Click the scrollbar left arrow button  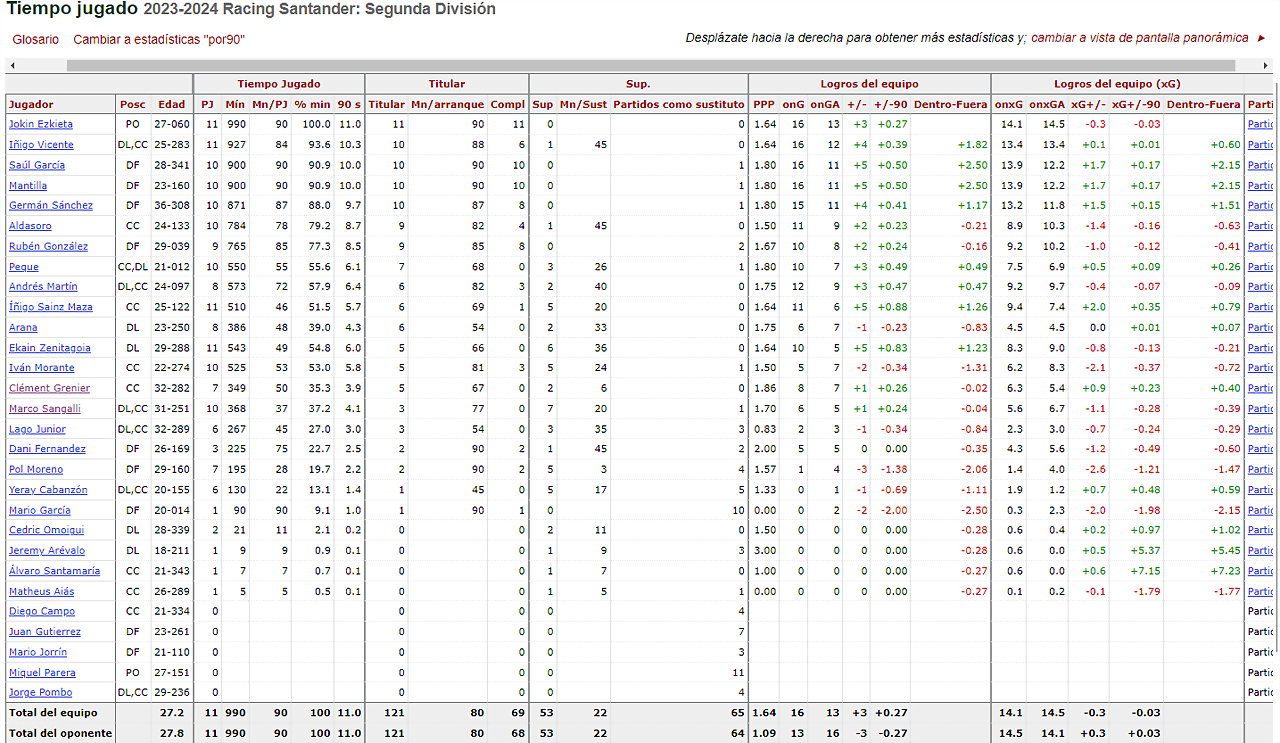coord(11,65)
